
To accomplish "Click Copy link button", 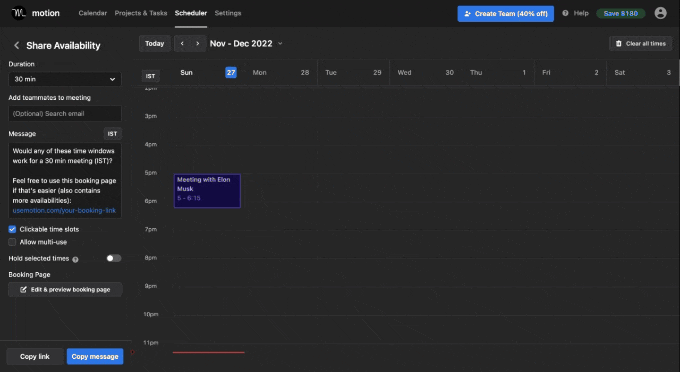I will coord(35,356).
